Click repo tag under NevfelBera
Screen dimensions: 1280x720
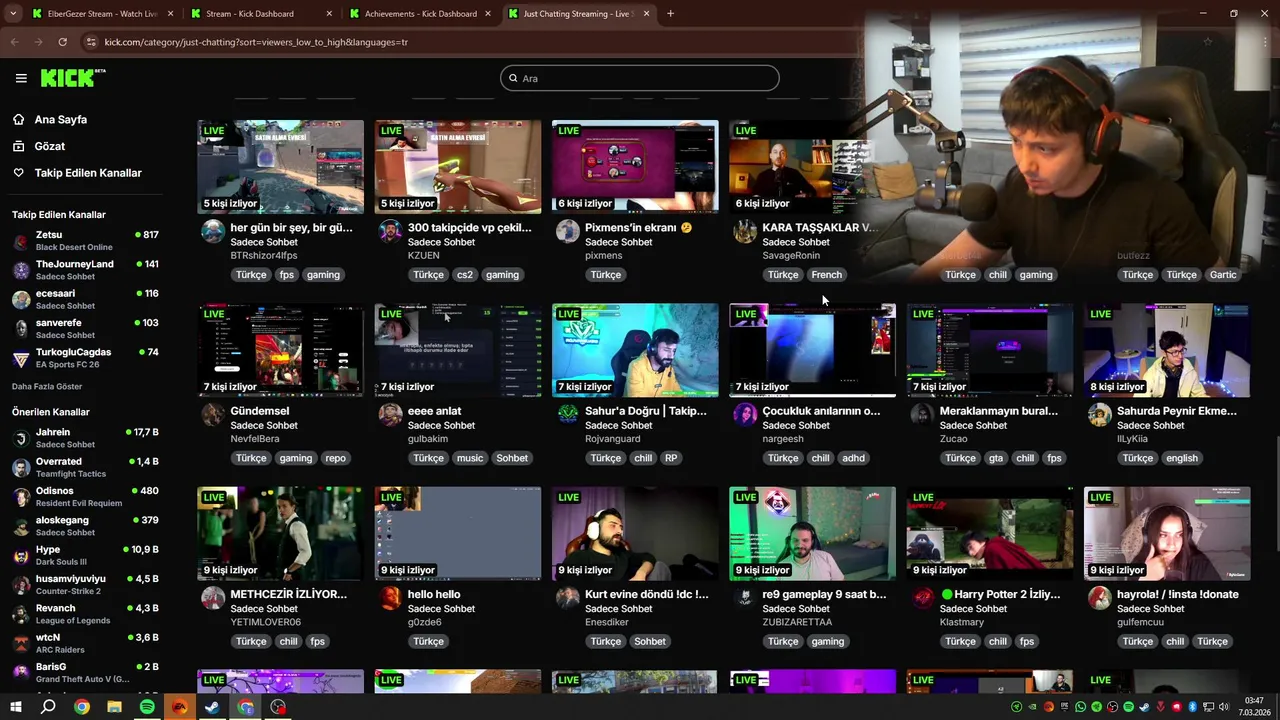pyautogui.click(x=335, y=458)
